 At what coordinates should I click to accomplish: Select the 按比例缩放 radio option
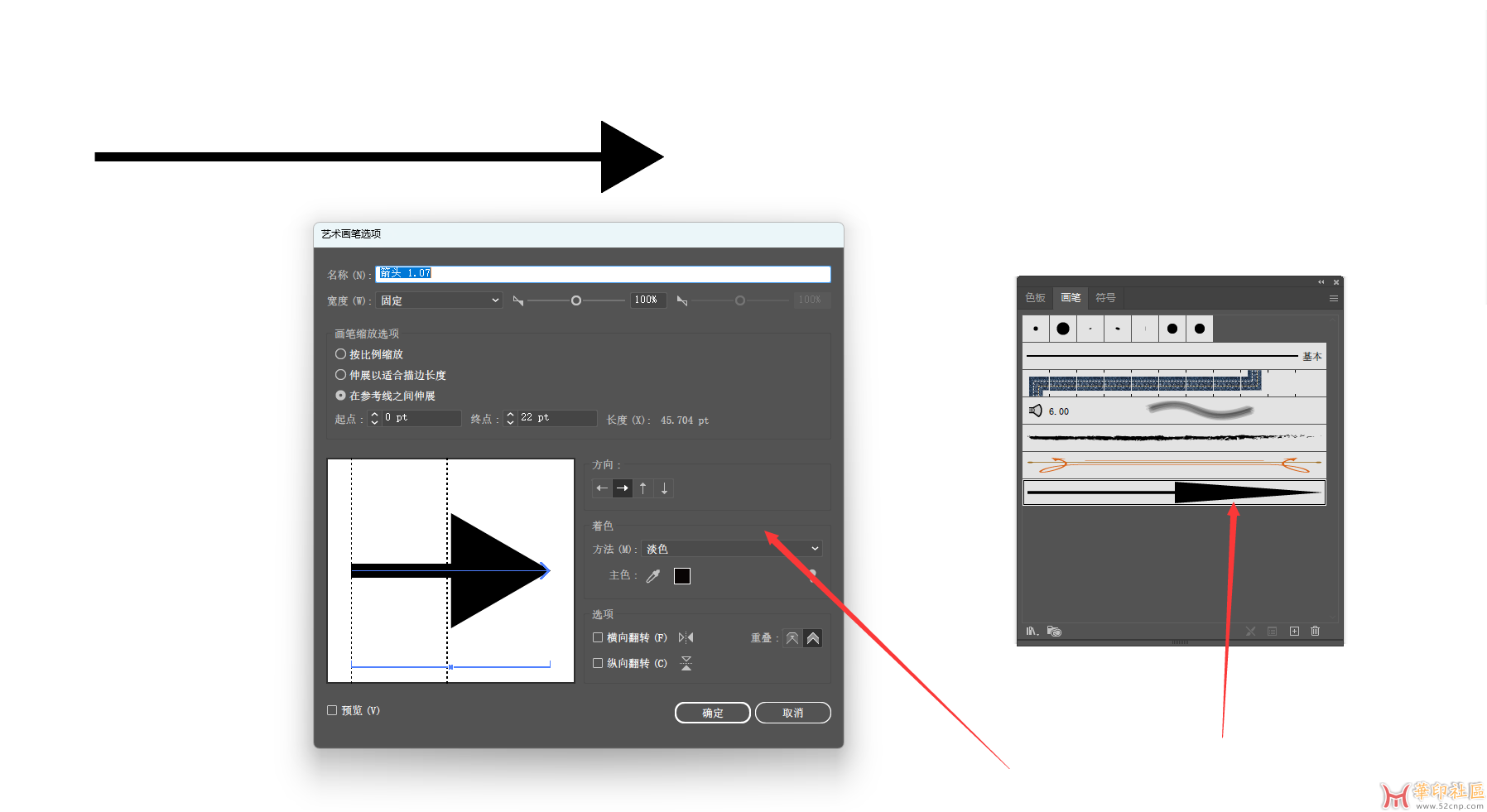pos(340,354)
